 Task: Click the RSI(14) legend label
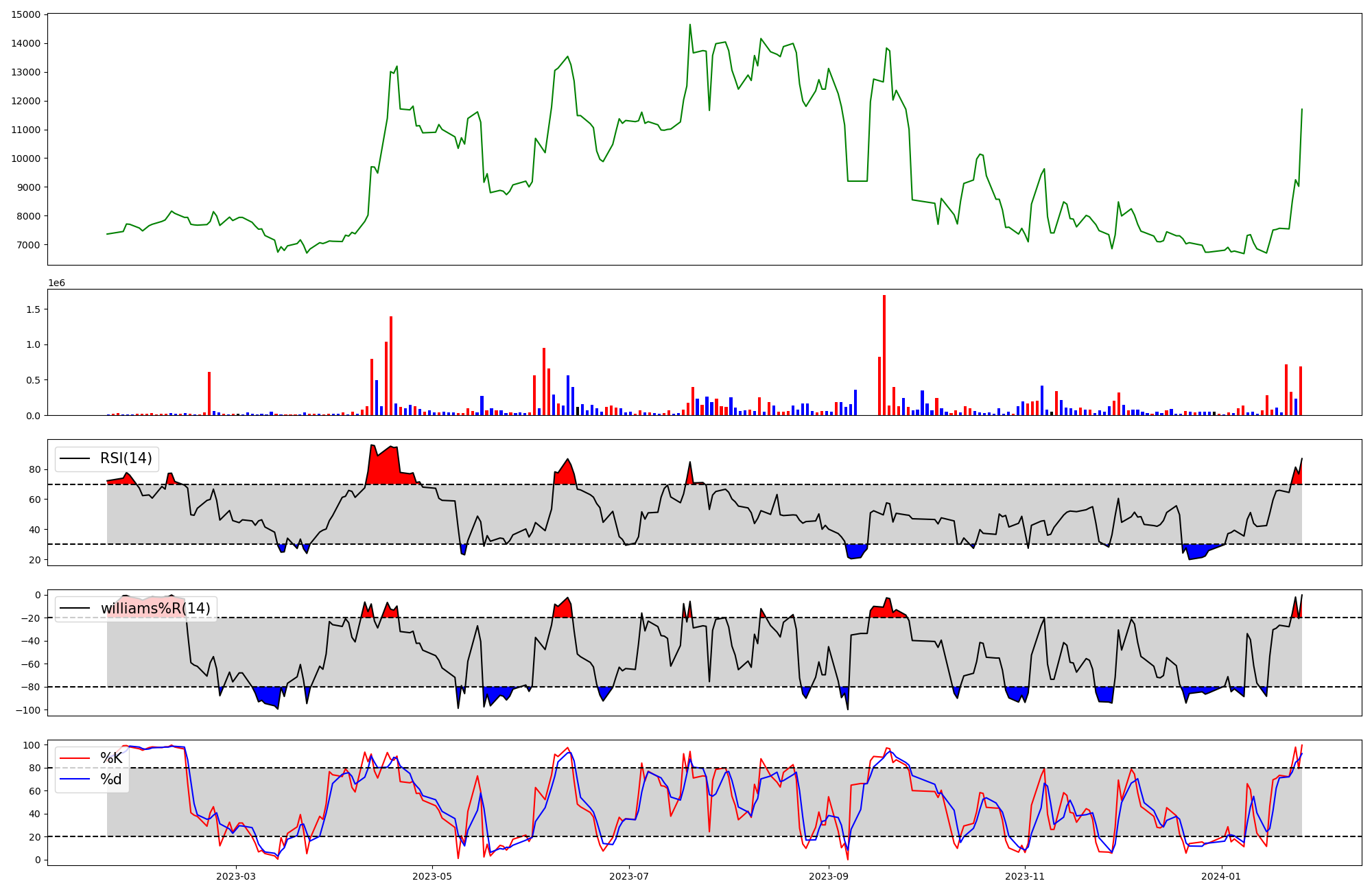[x=126, y=458]
